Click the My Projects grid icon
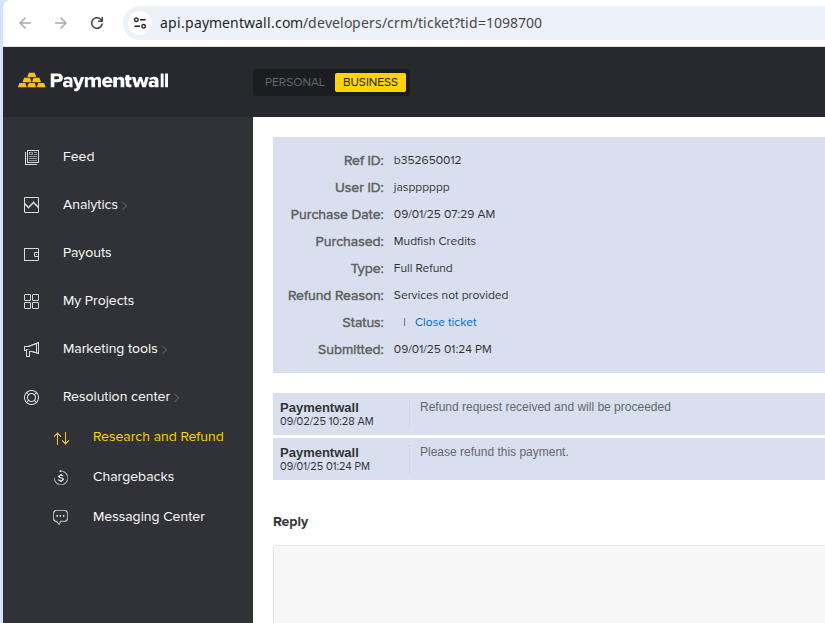 32,301
